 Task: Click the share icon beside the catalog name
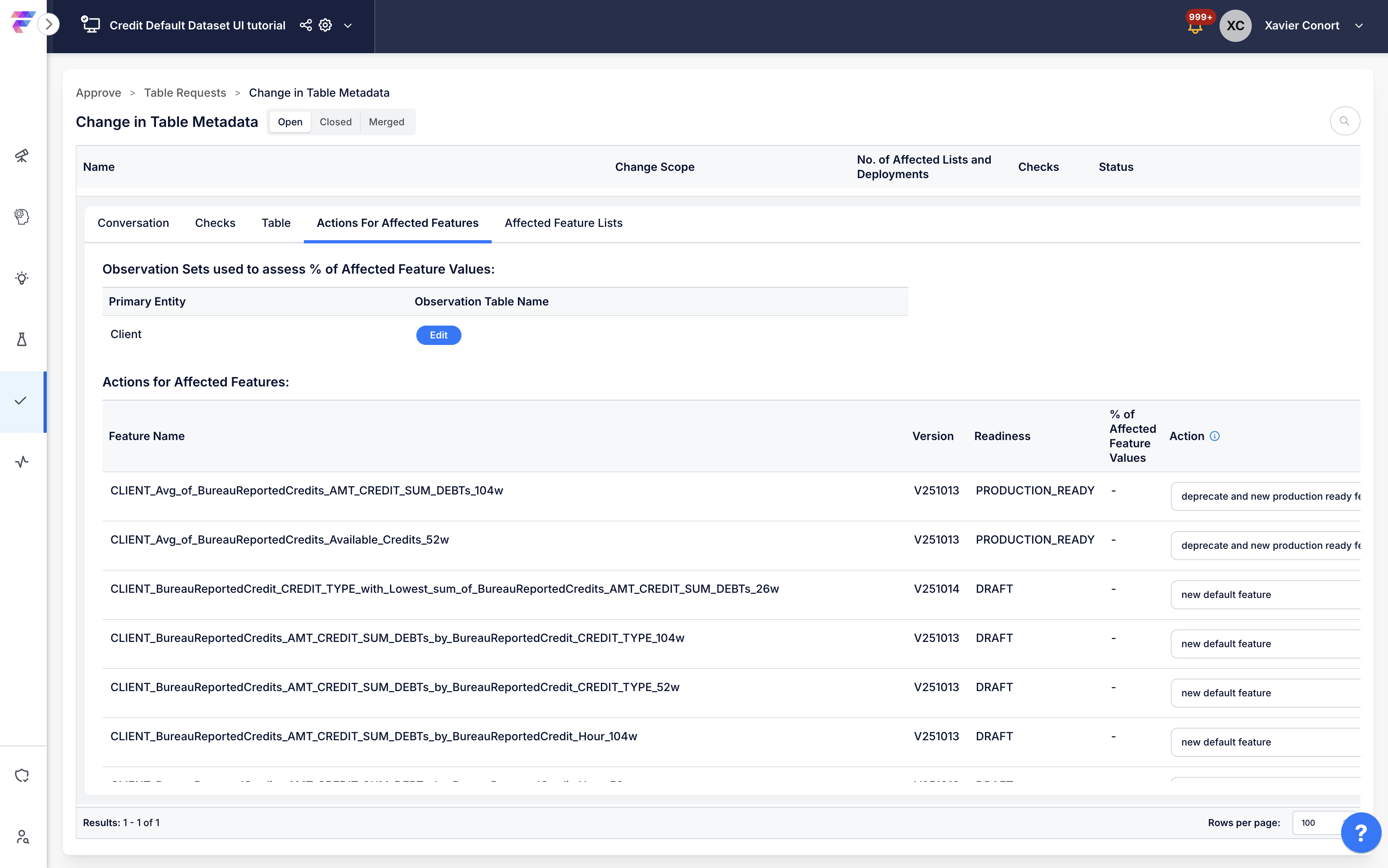[x=306, y=25]
